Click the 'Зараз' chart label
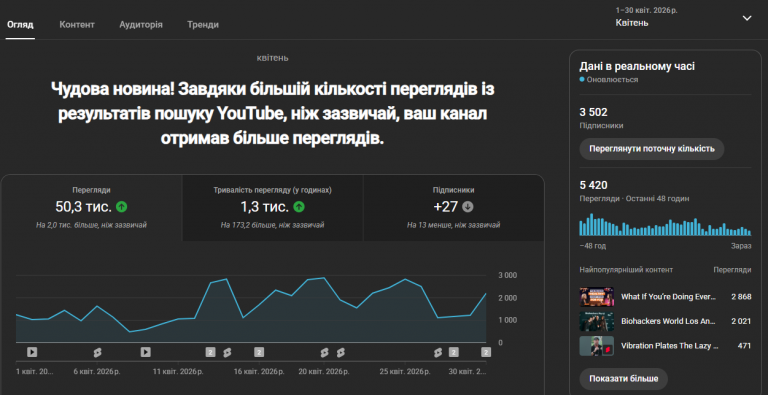The width and height of the screenshot is (768, 395). pos(741,246)
